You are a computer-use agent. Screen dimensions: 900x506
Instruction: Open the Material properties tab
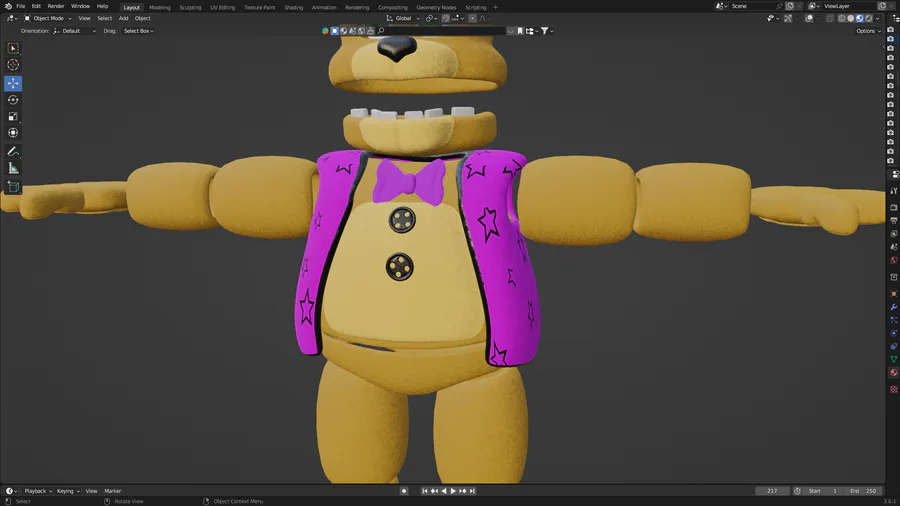pyautogui.click(x=894, y=373)
